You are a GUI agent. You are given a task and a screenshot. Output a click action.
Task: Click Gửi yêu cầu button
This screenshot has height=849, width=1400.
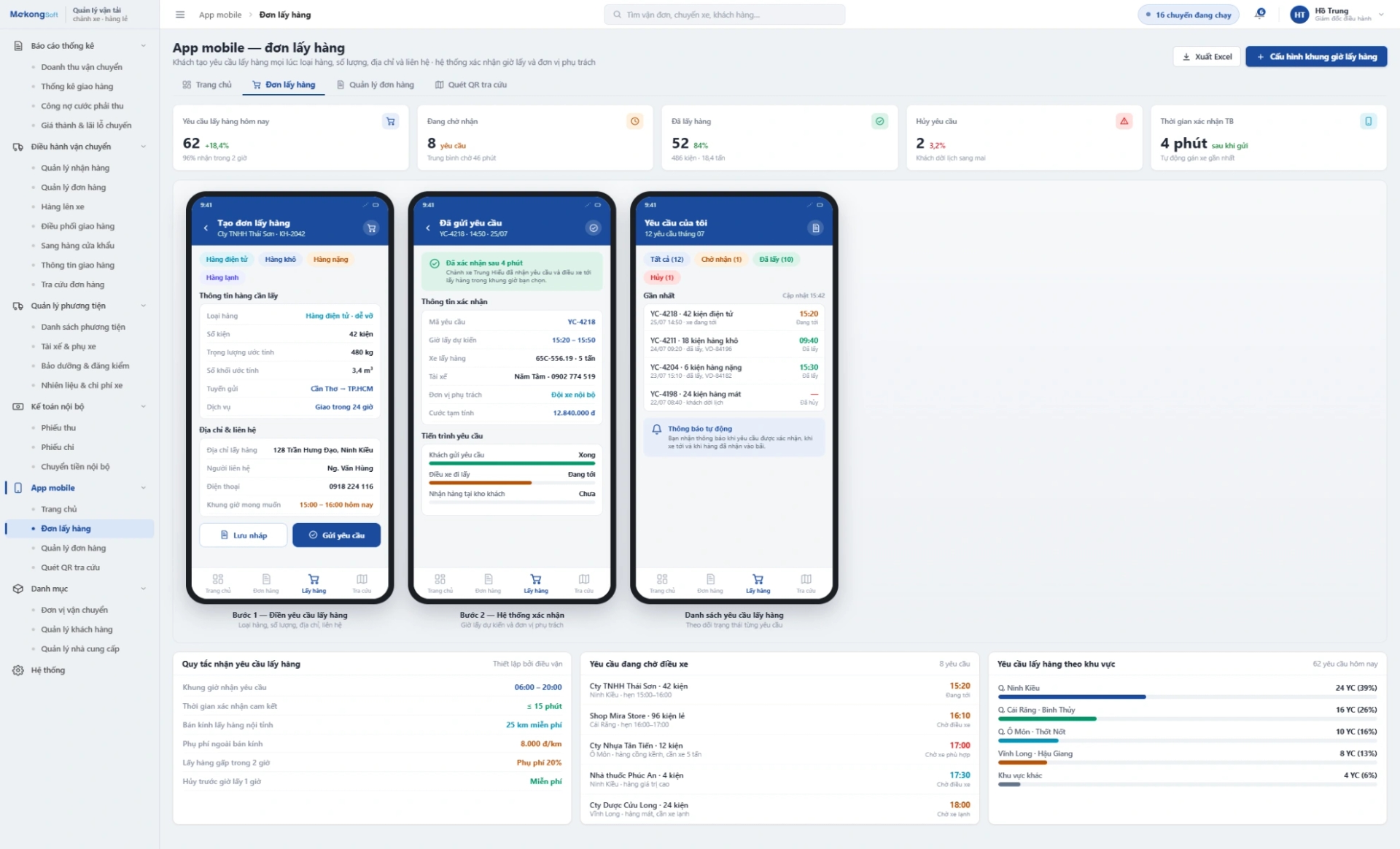[x=336, y=535]
